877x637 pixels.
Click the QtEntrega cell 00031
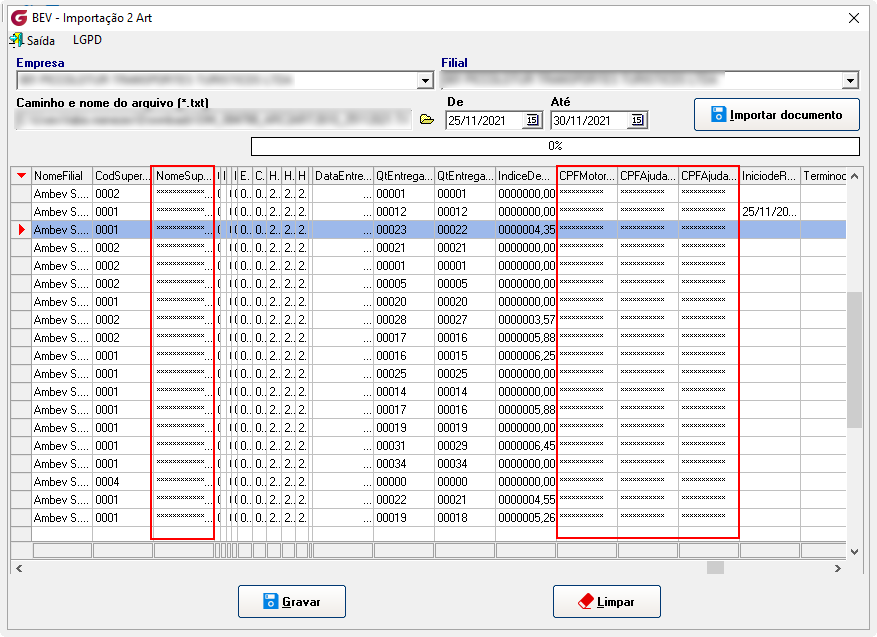point(404,446)
